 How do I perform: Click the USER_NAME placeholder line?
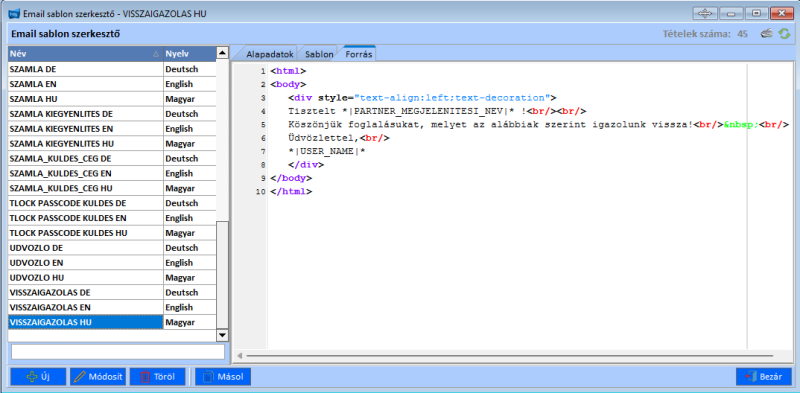pos(327,152)
